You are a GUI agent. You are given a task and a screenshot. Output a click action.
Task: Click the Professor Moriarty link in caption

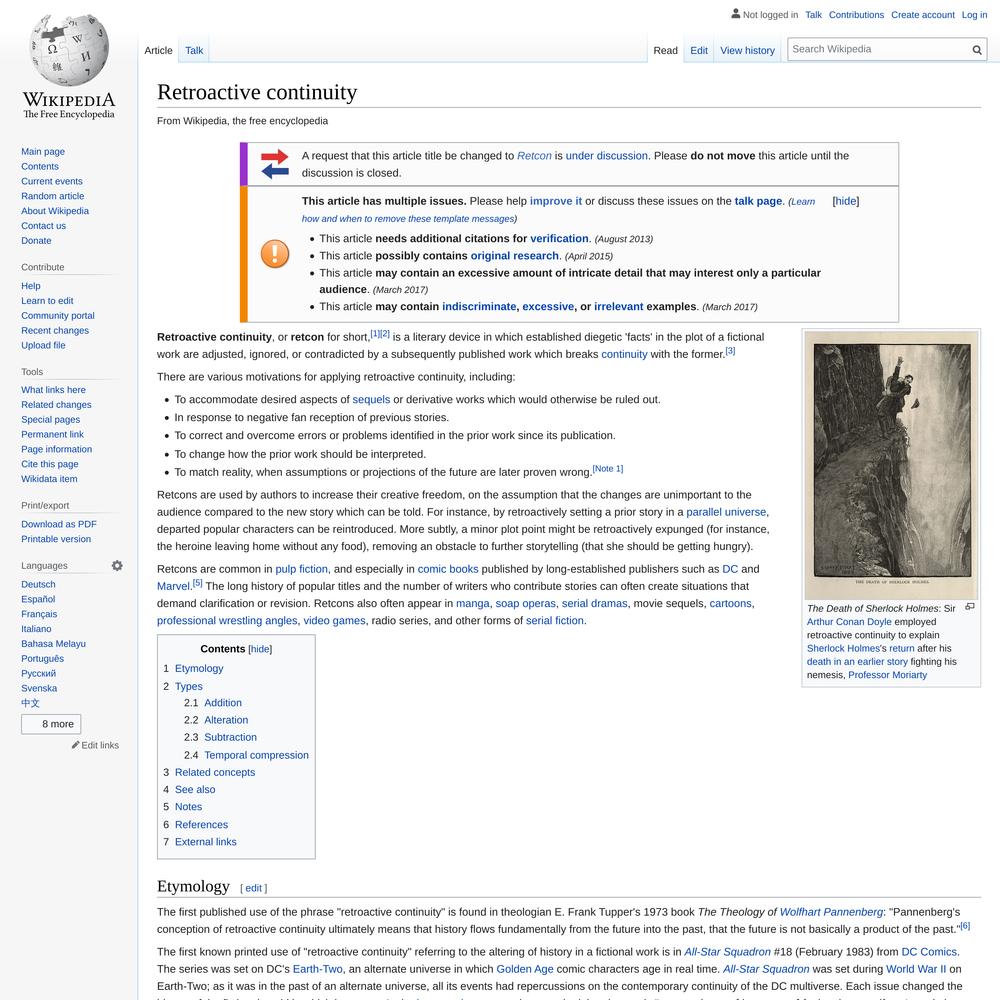(x=887, y=675)
